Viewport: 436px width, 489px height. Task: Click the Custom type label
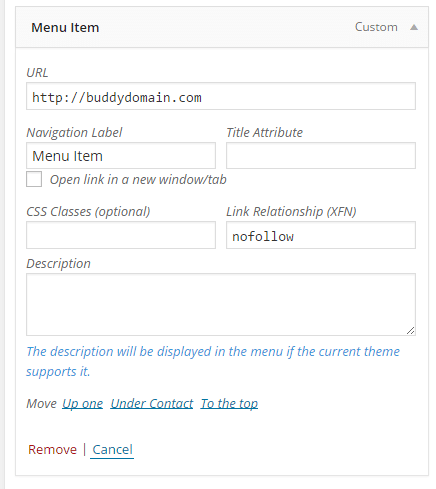tap(376, 27)
